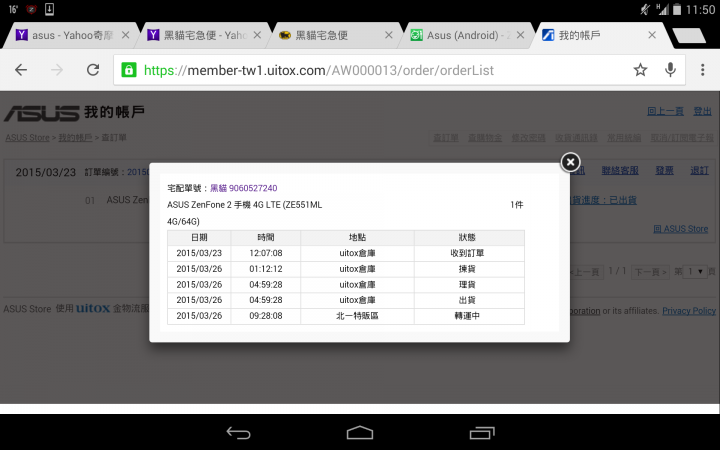Click ASUS logo in header

[x=42, y=112]
